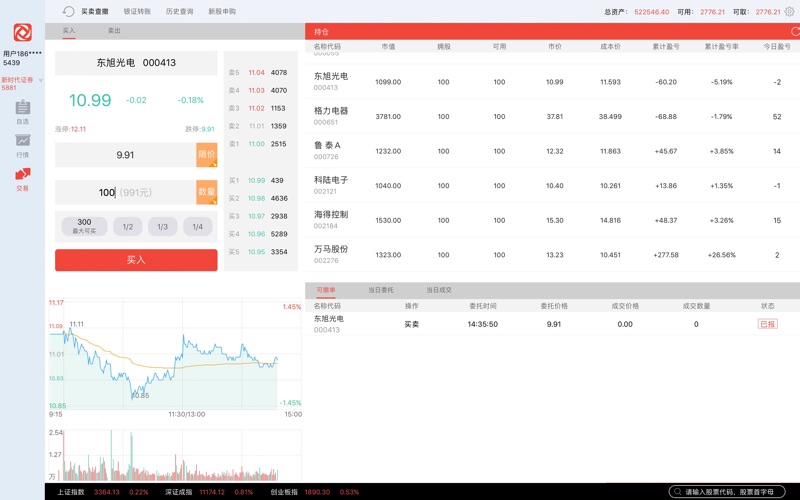Click the 买卖查撤 refresh arrow icon

coord(68,12)
